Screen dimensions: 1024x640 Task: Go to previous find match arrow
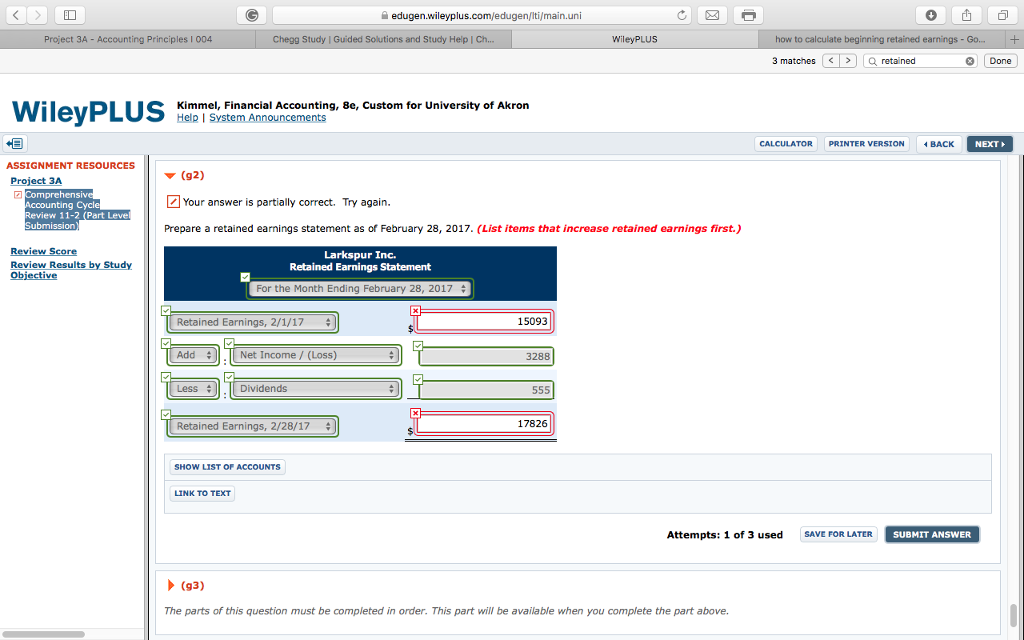point(831,61)
